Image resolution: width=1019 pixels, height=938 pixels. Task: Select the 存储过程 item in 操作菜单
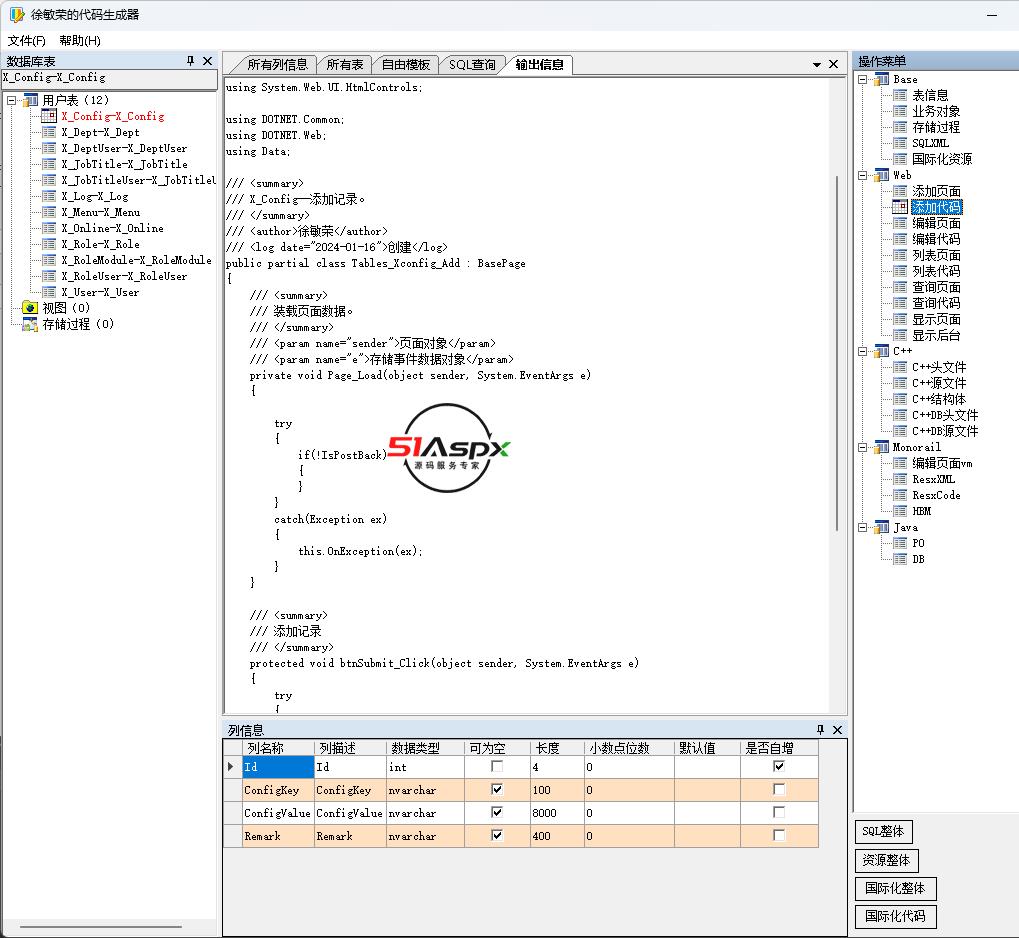(x=936, y=127)
